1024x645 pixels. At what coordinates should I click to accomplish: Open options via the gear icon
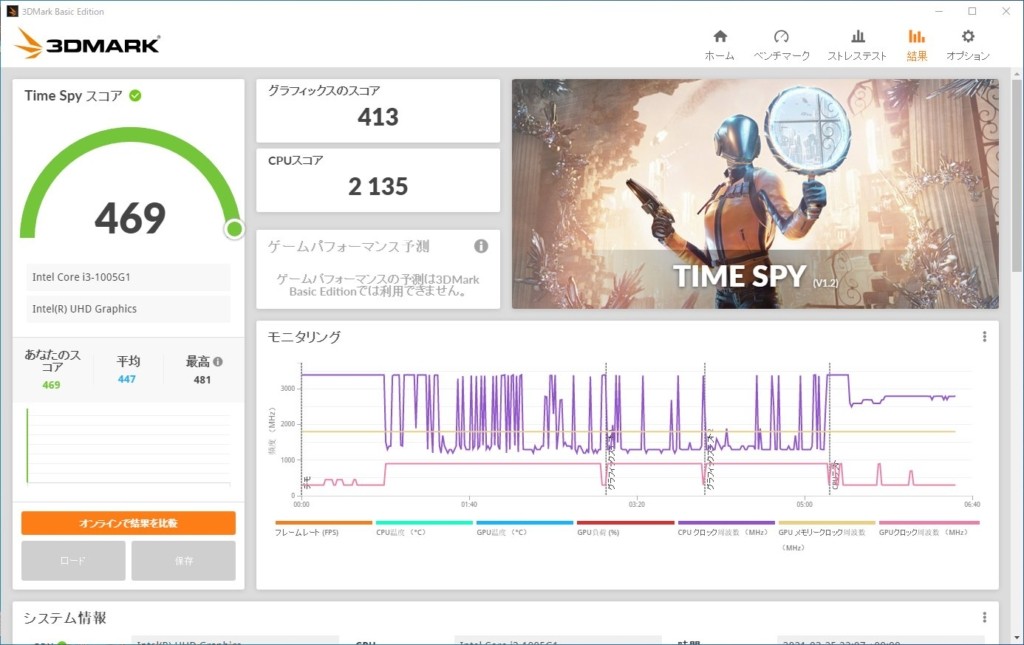pos(968,36)
